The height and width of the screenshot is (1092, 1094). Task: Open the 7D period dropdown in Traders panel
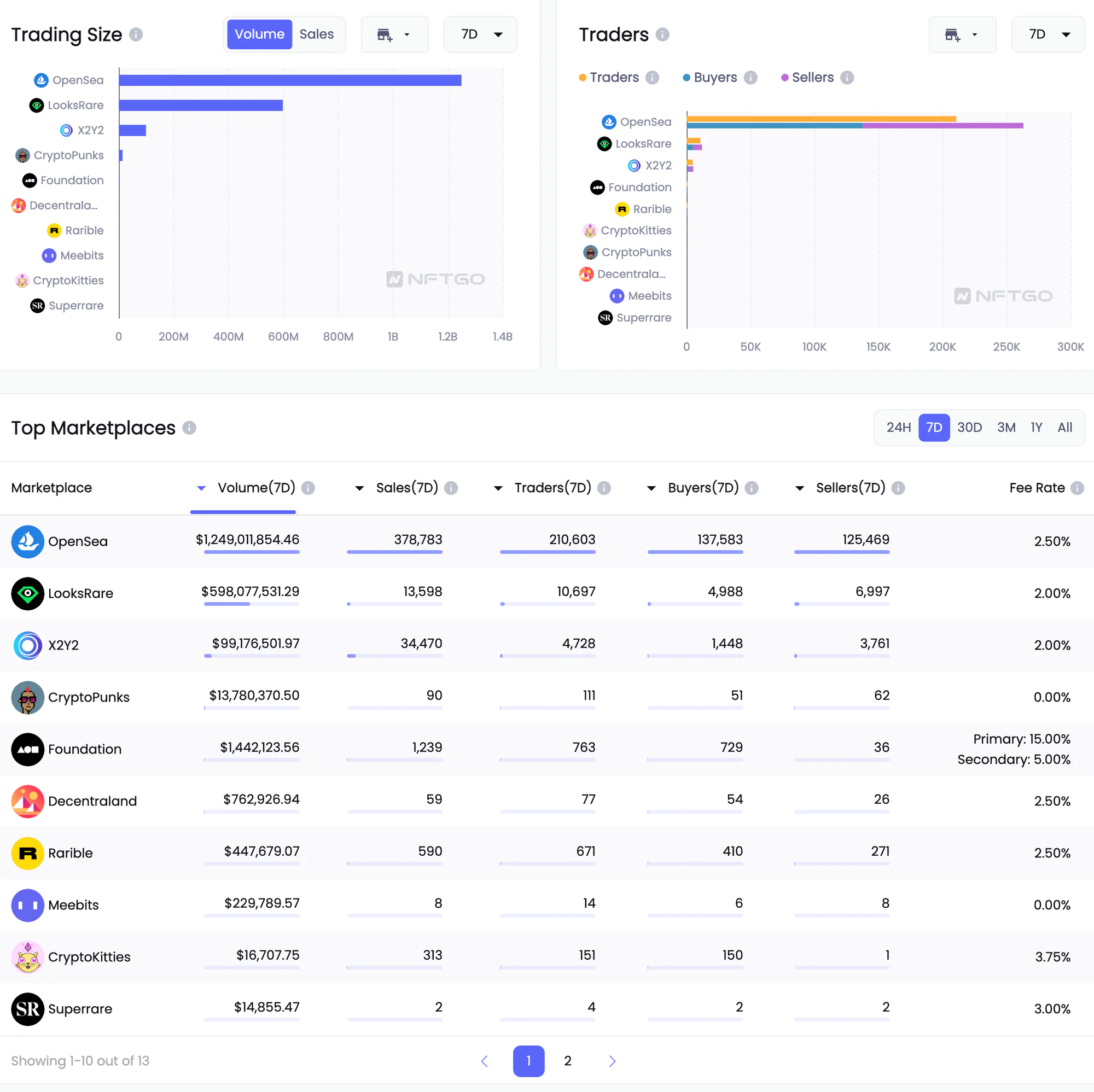(1048, 34)
